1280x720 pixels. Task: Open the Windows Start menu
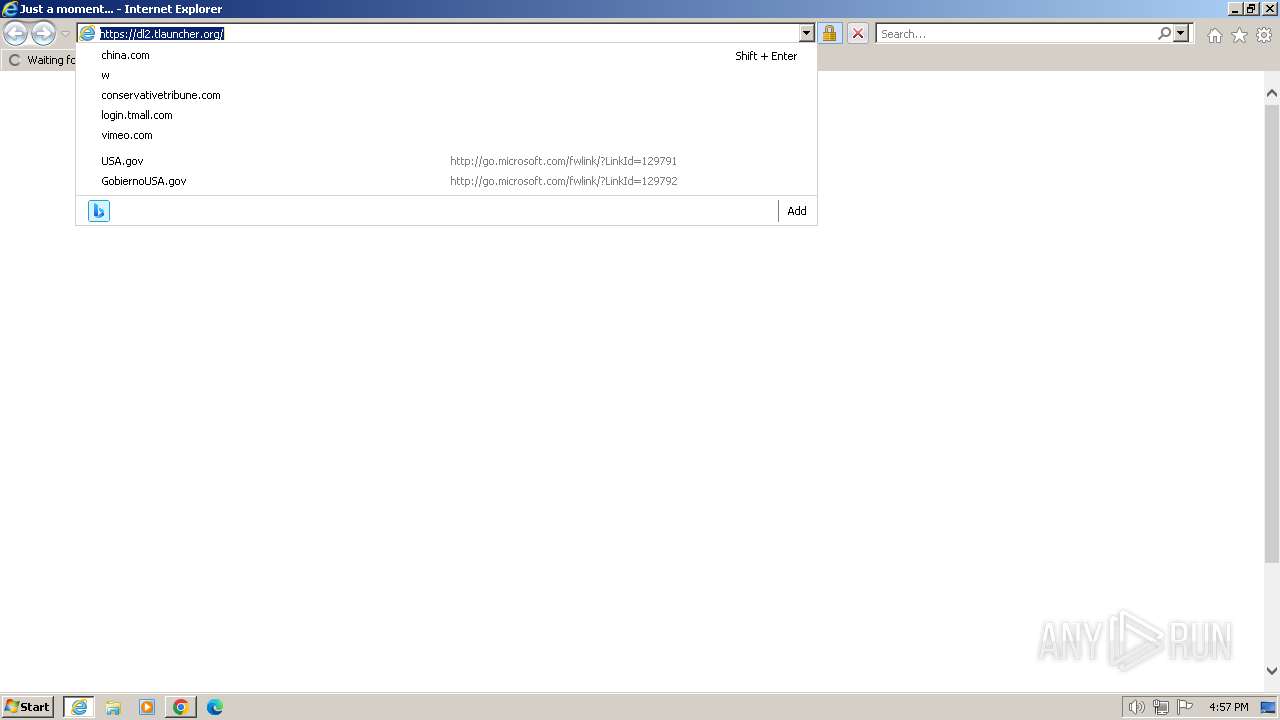point(28,707)
